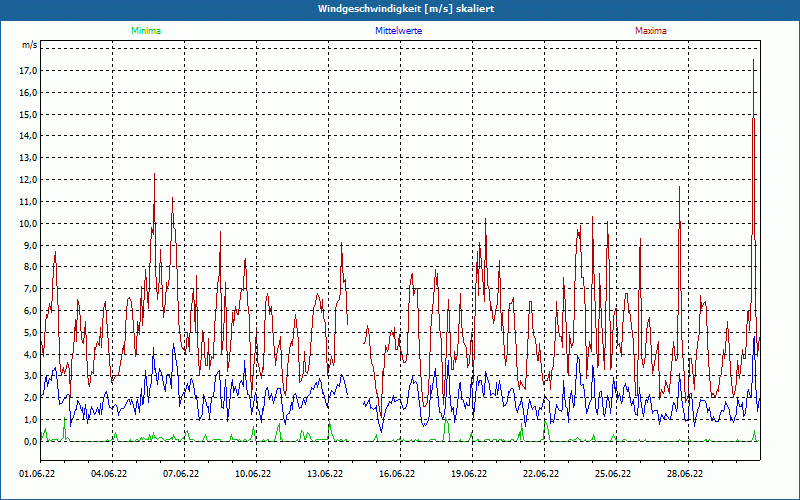The width and height of the screenshot is (800, 500).
Task: Click the 2,0 y-axis value
Action: 31,398
